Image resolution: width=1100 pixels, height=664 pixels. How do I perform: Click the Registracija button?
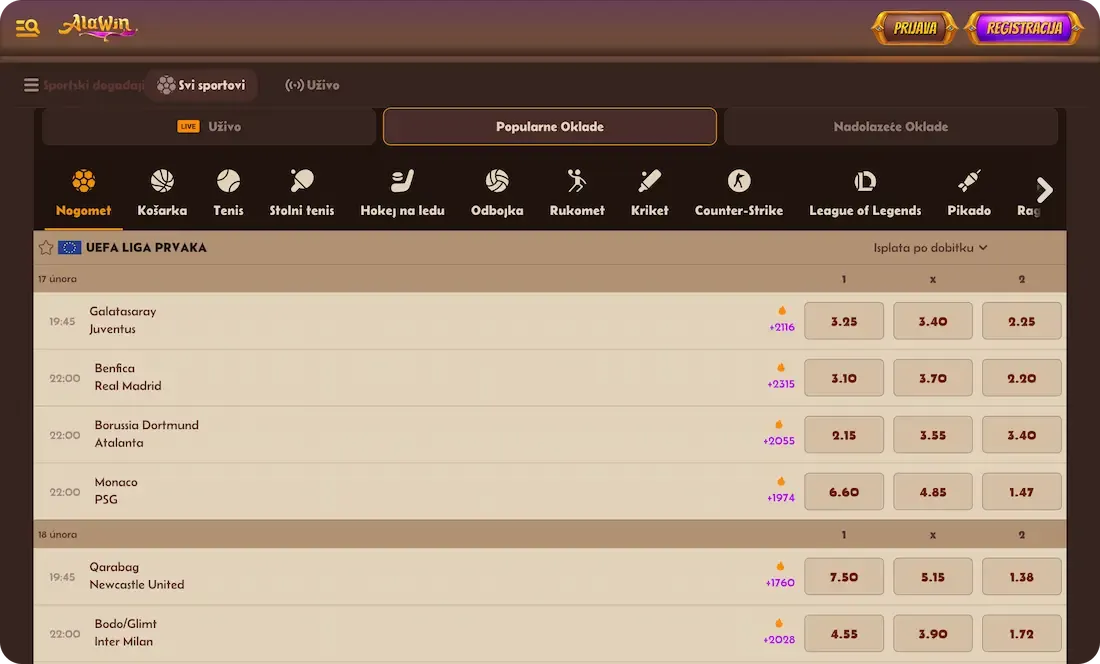click(x=1023, y=27)
